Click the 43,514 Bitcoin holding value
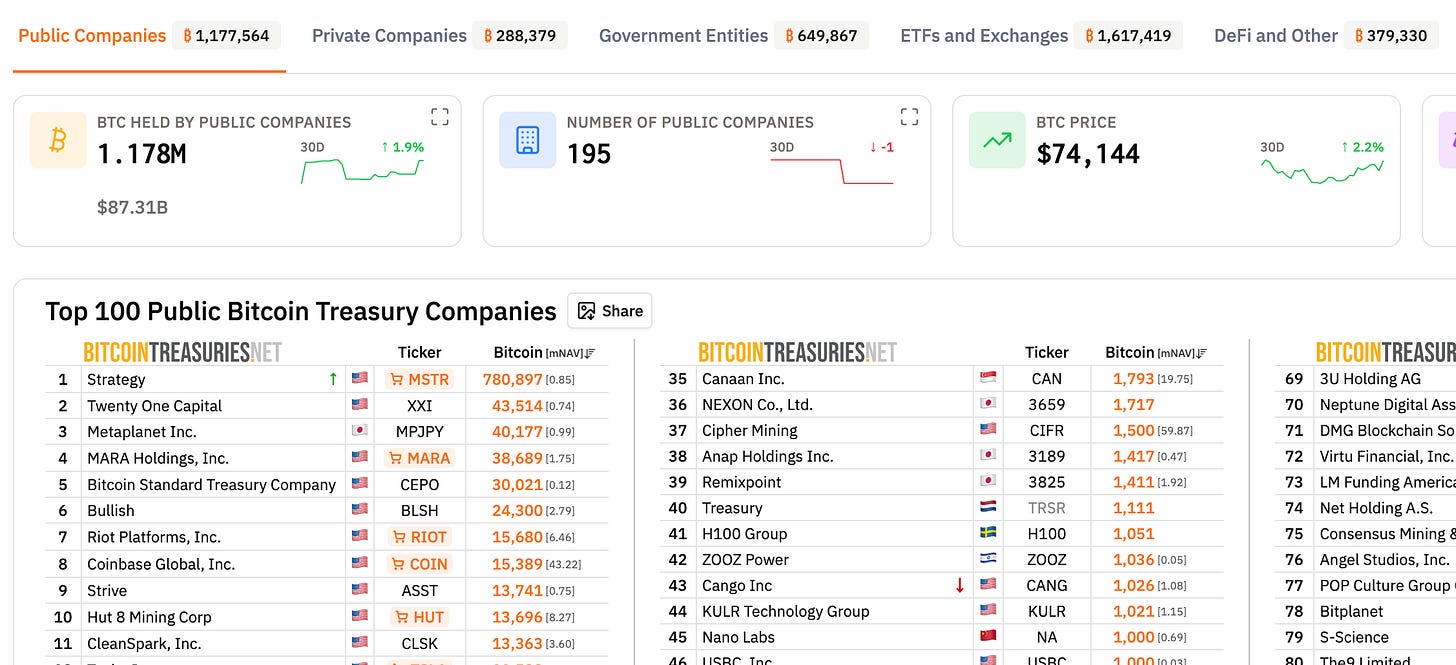 coord(517,406)
